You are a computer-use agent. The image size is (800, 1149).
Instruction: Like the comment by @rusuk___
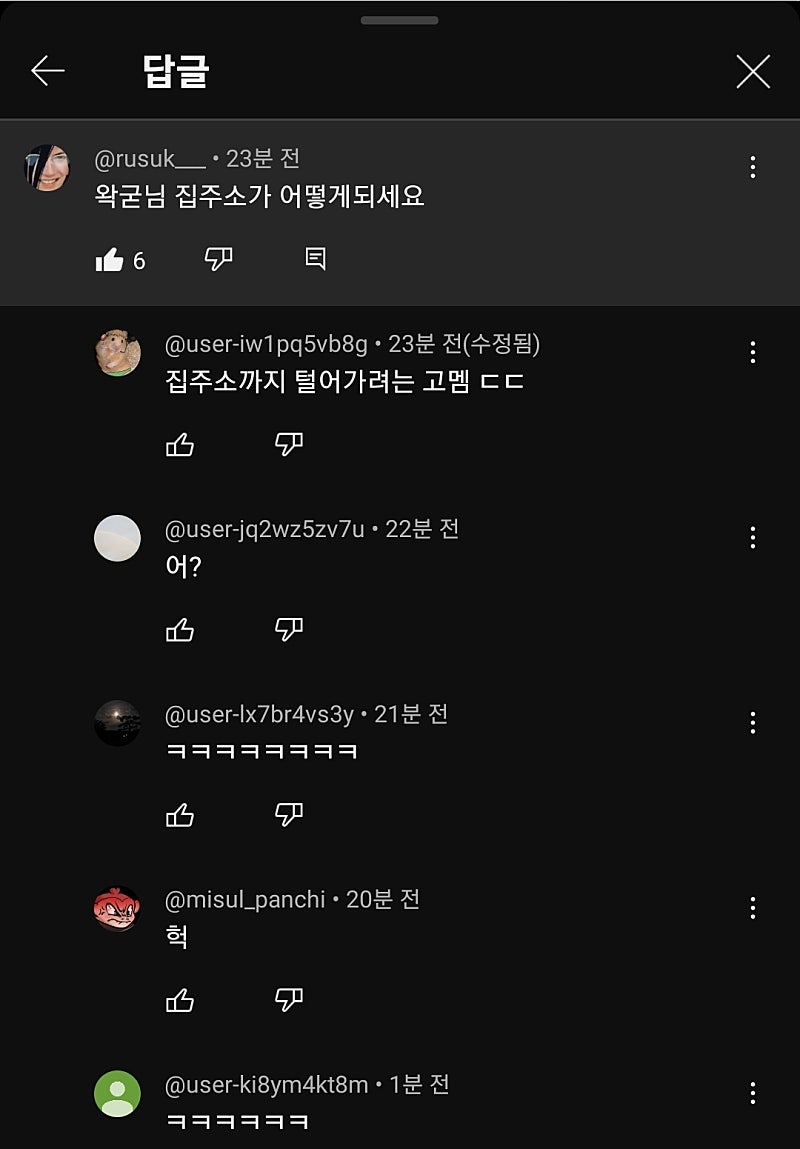[109, 260]
